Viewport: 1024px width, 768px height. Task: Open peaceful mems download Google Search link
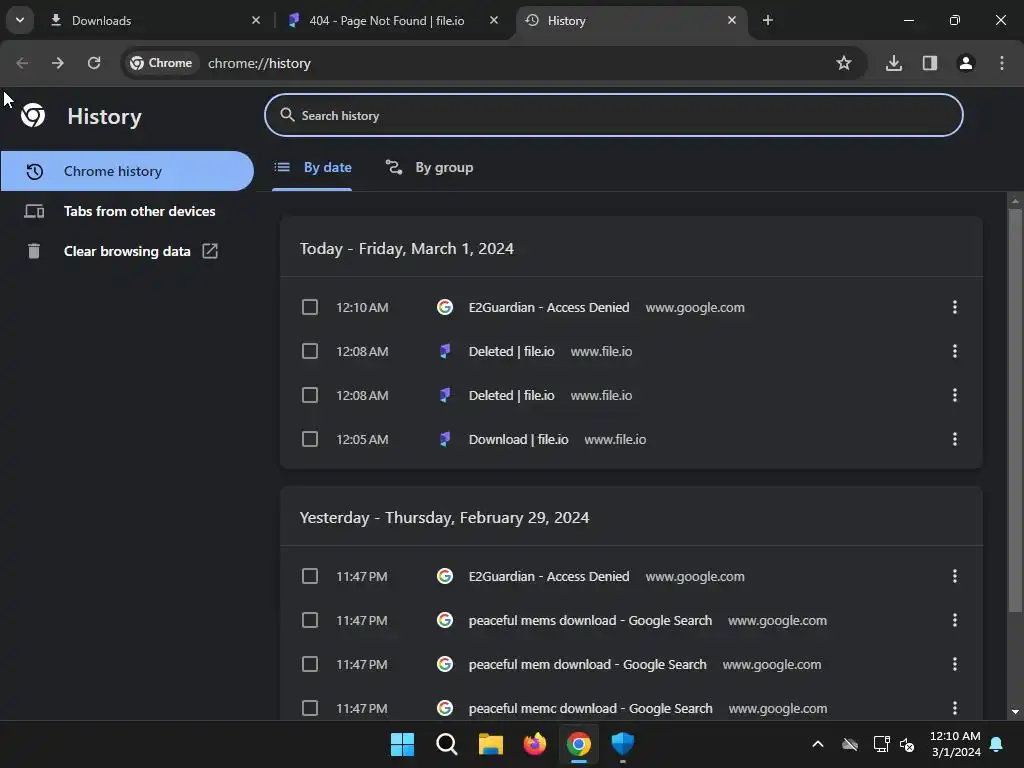click(x=590, y=620)
